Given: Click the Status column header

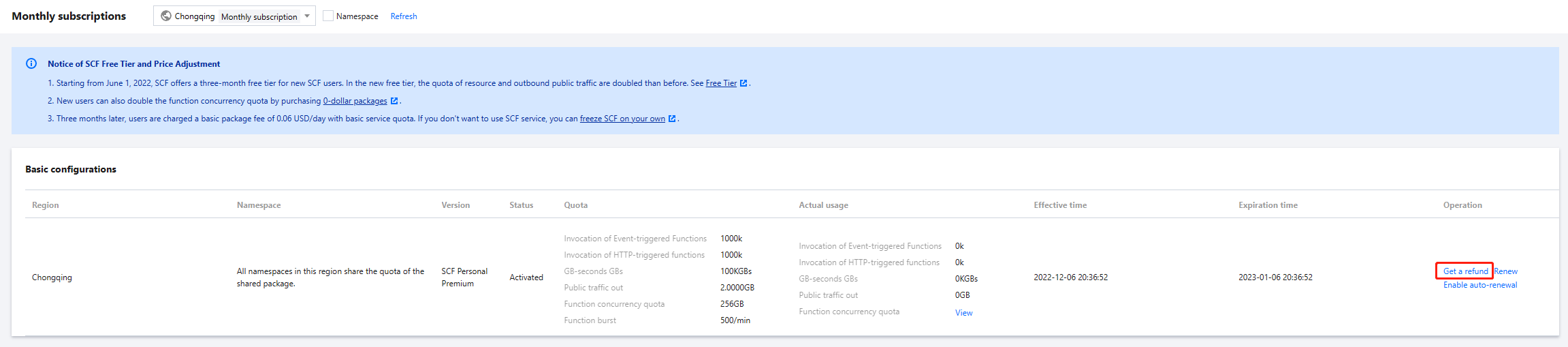Looking at the screenshot, I should pos(522,205).
